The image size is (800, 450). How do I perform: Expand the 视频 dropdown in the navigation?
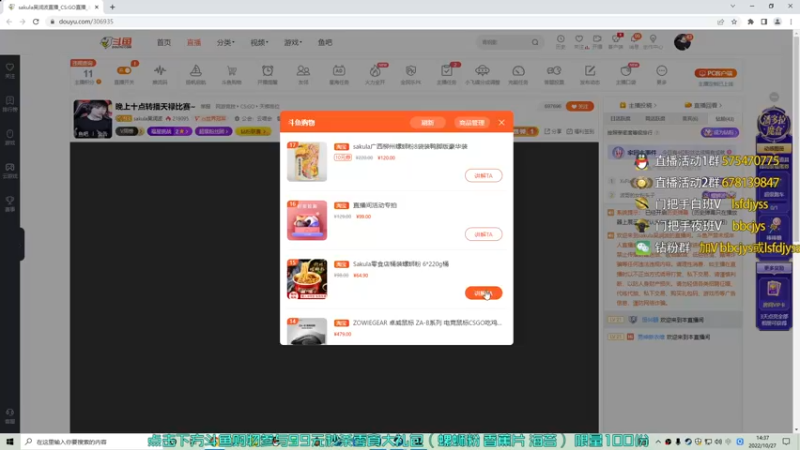(x=259, y=42)
